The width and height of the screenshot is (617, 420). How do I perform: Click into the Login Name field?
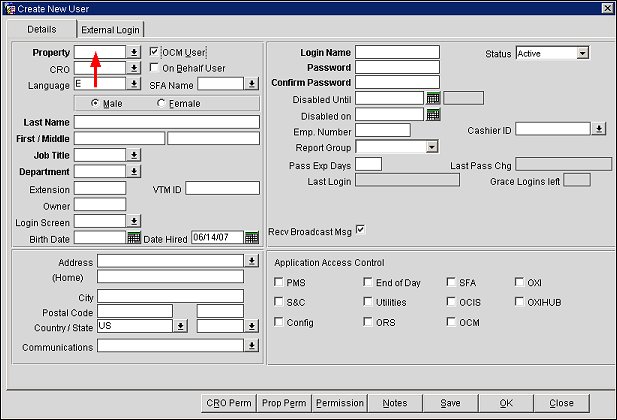click(x=397, y=52)
